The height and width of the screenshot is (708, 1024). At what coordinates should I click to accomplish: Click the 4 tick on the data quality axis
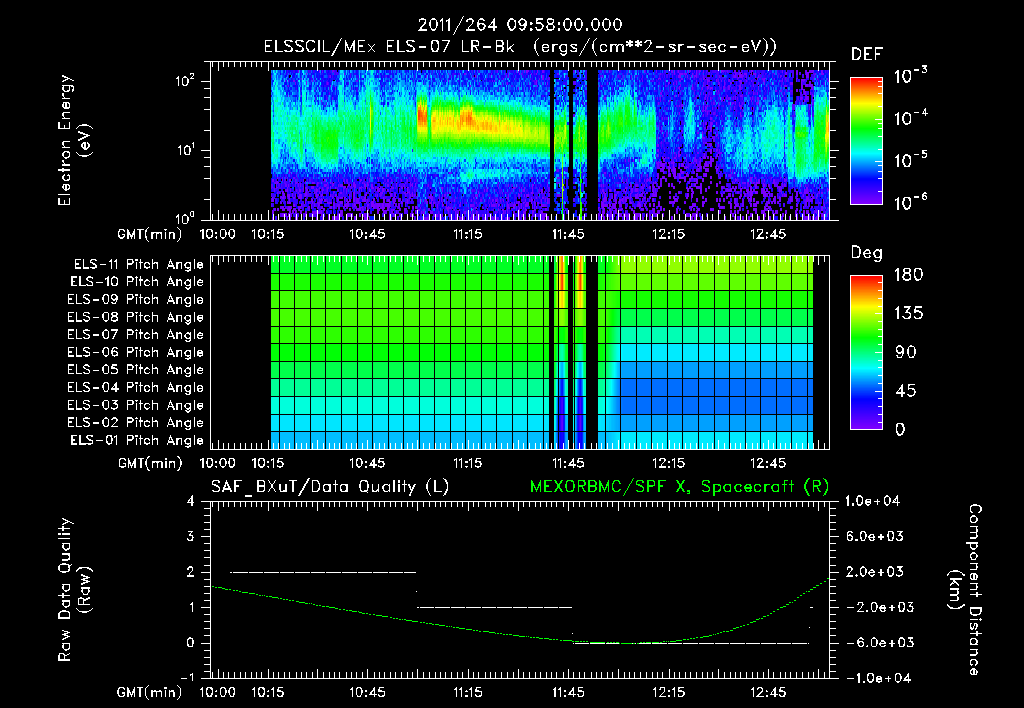191,501
